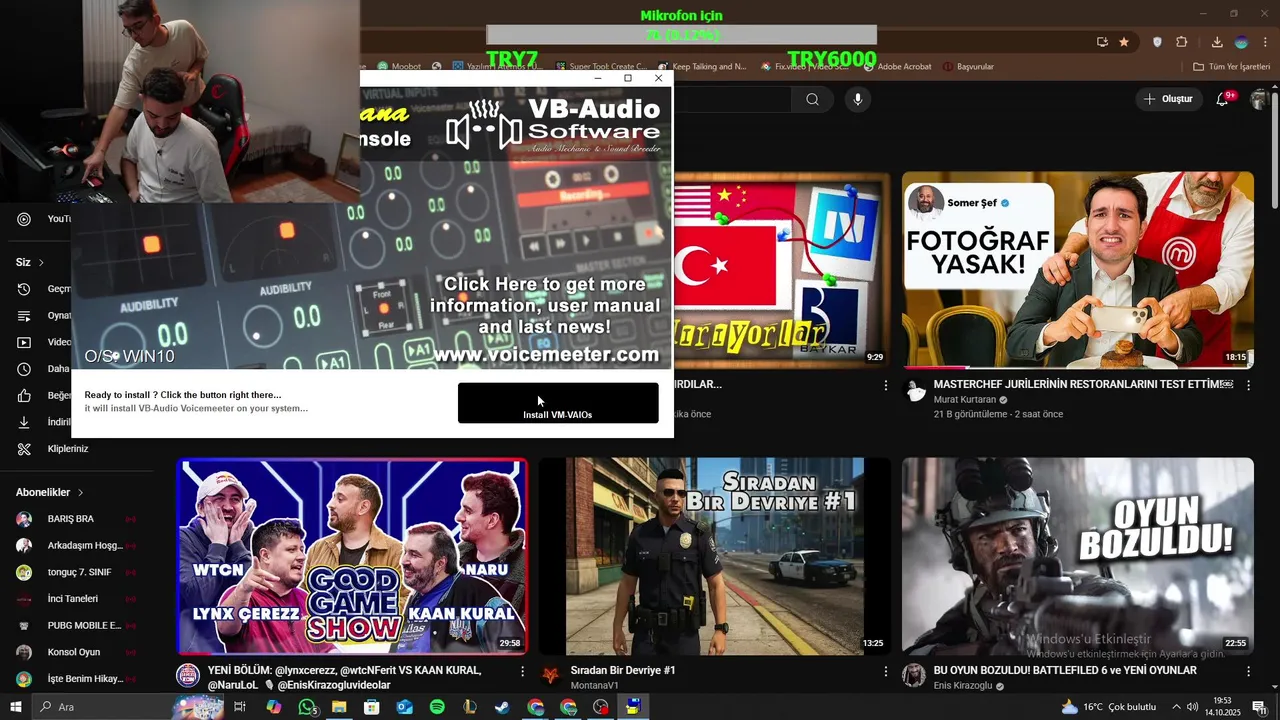Open Windows notification center icon
The image size is (1280, 720).
tap(1259, 707)
